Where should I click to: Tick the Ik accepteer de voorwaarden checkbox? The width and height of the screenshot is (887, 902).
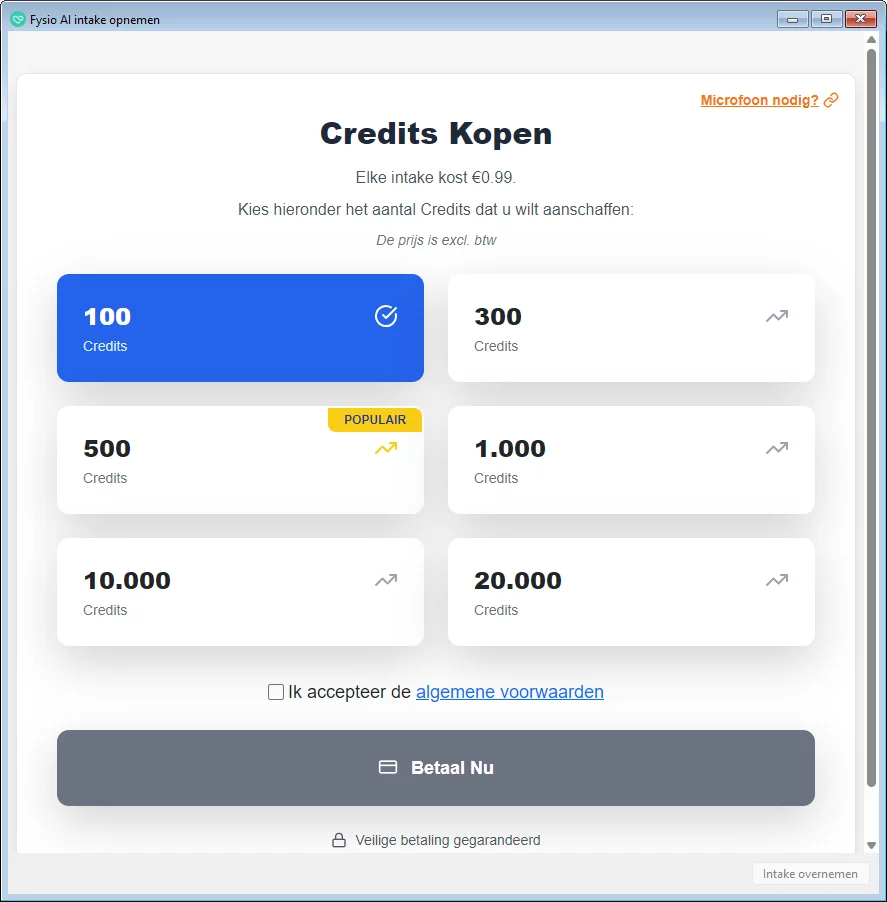(x=276, y=692)
